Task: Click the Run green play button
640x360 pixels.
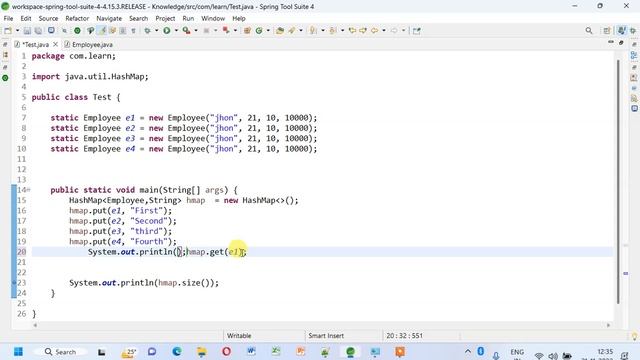Action: [x=167, y=31]
